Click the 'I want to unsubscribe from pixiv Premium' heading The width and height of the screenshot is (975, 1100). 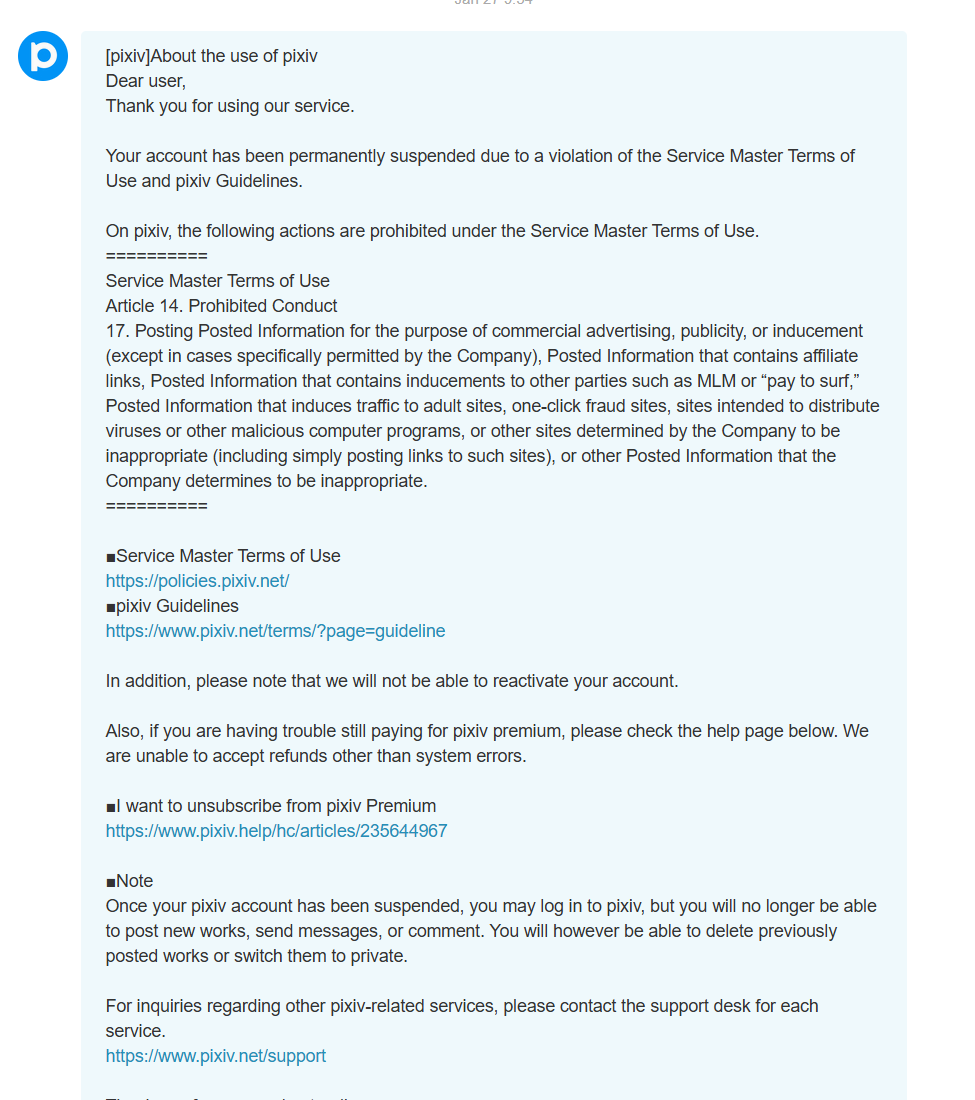(x=271, y=806)
